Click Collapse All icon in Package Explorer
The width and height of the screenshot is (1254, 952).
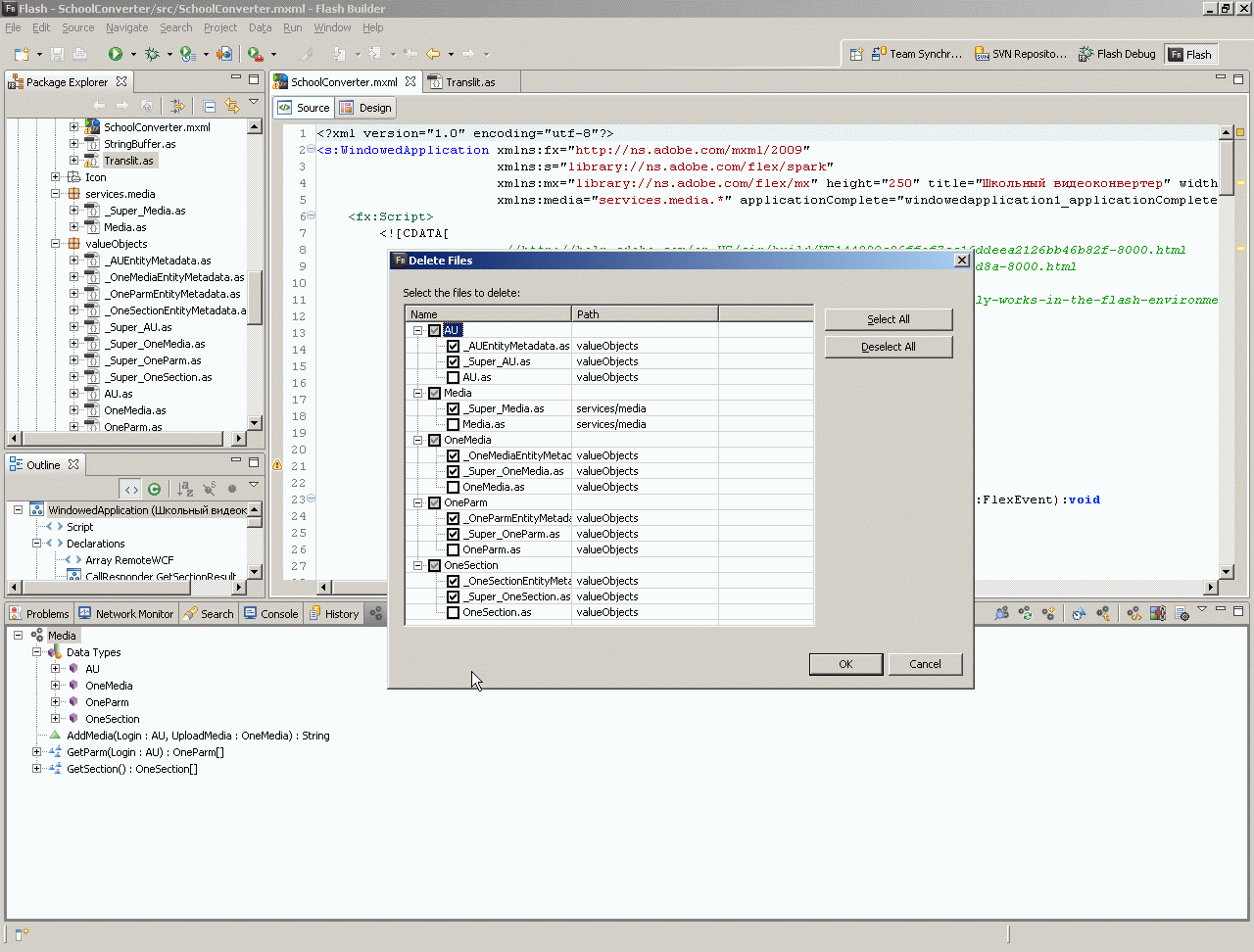point(210,106)
